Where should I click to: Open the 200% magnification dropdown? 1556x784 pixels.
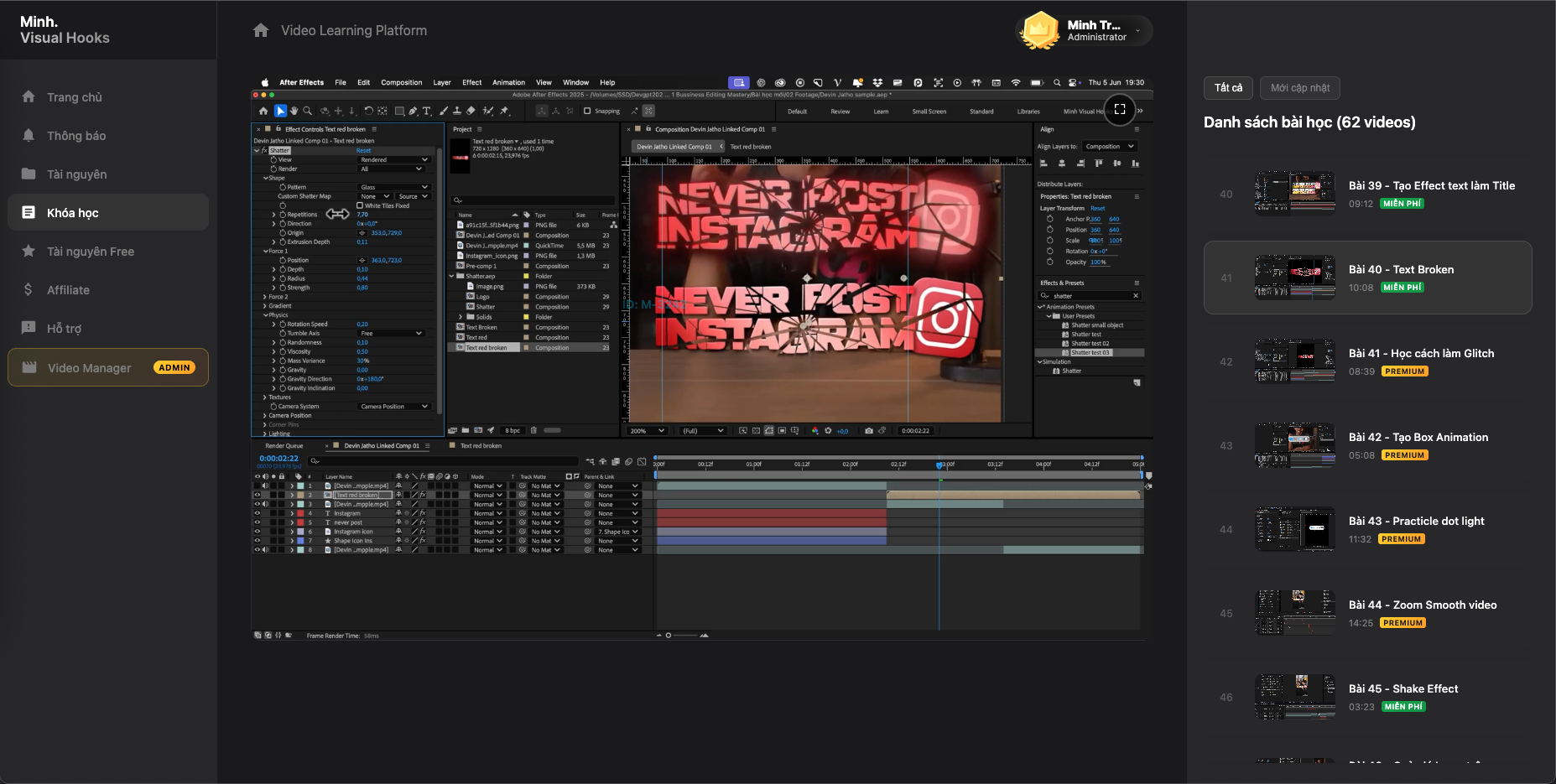[647, 431]
